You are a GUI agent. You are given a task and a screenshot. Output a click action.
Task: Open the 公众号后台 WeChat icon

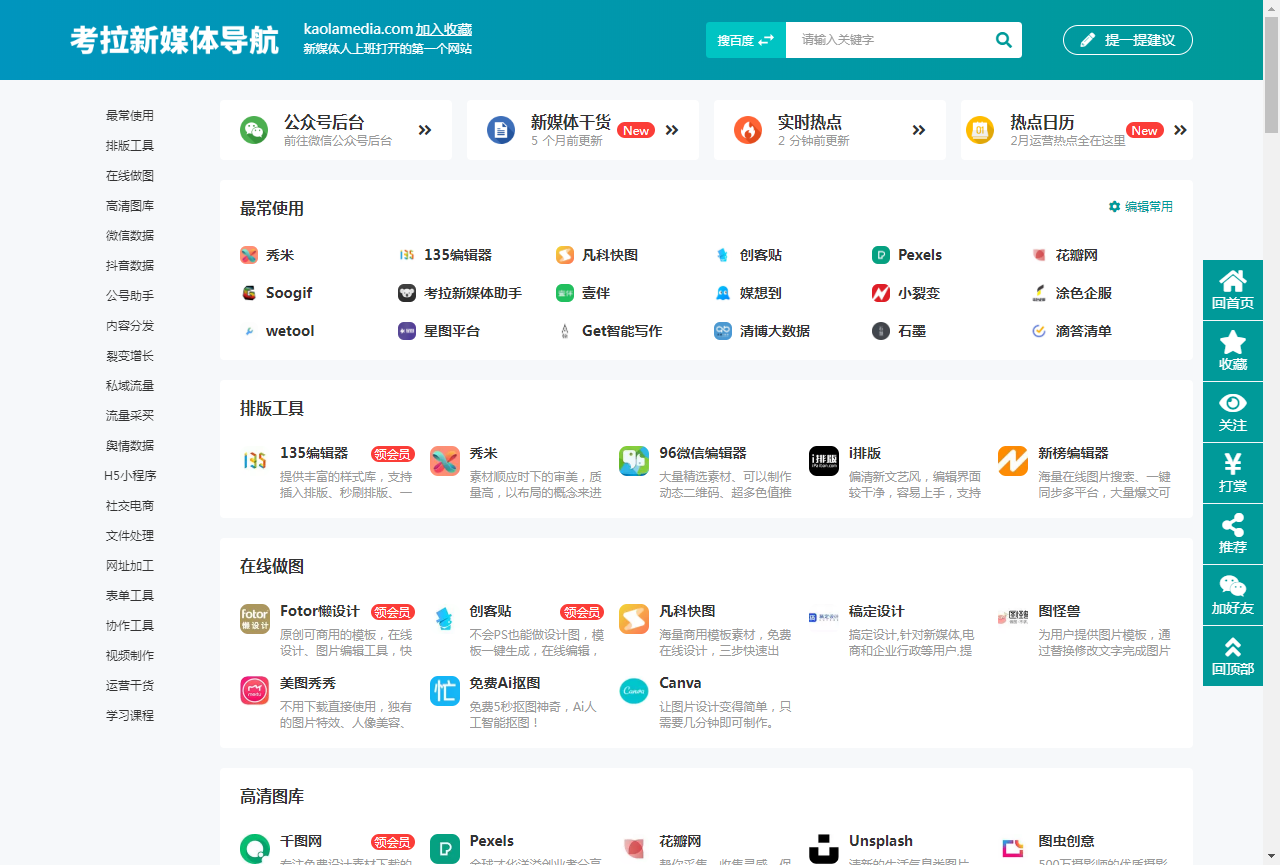(x=254, y=130)
